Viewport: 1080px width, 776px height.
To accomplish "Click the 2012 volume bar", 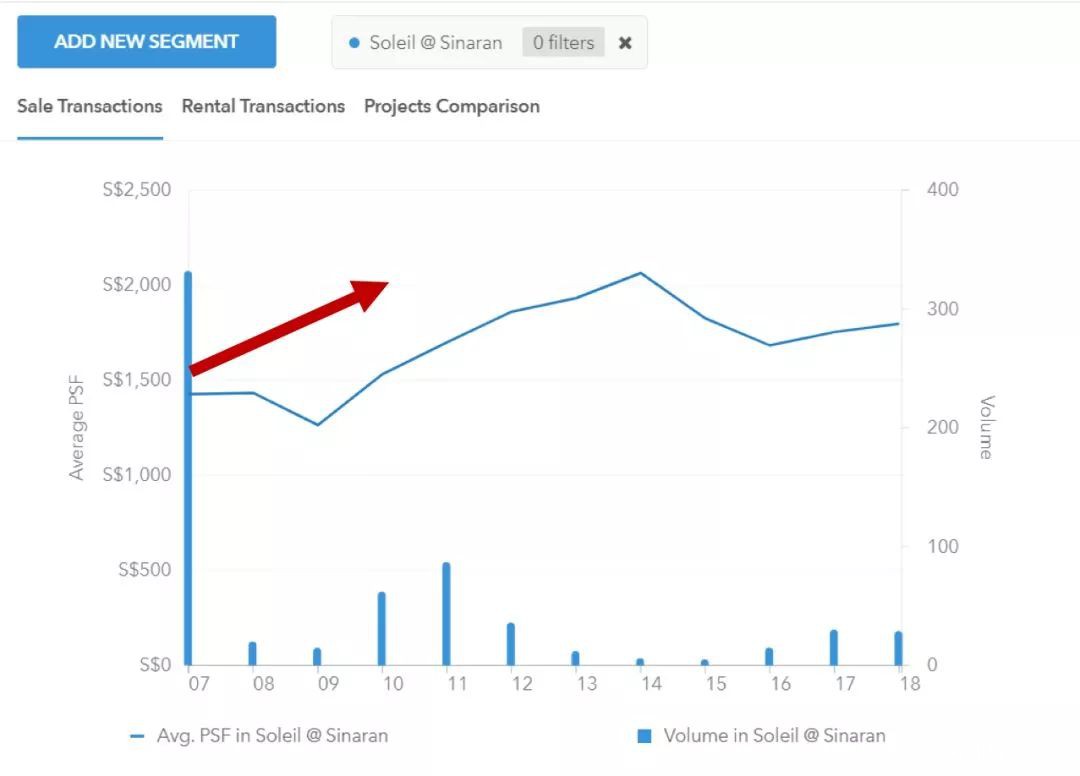I will [510, 645].
